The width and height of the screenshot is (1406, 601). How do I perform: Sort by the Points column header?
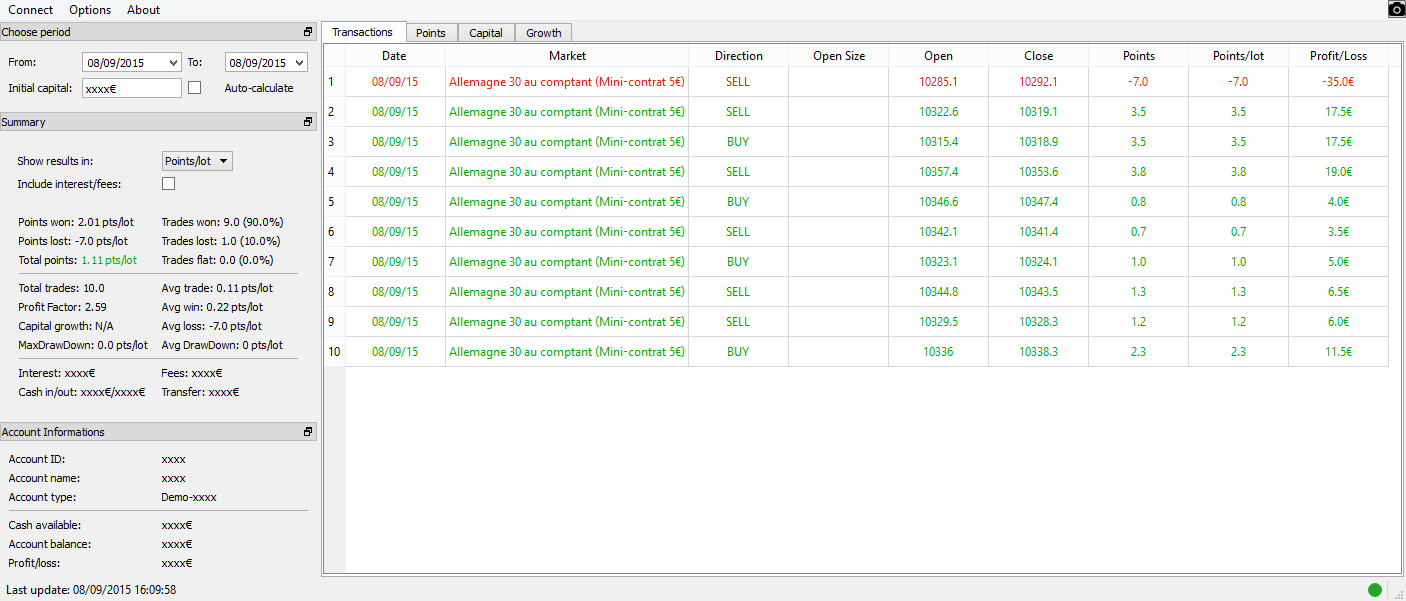1139,56
